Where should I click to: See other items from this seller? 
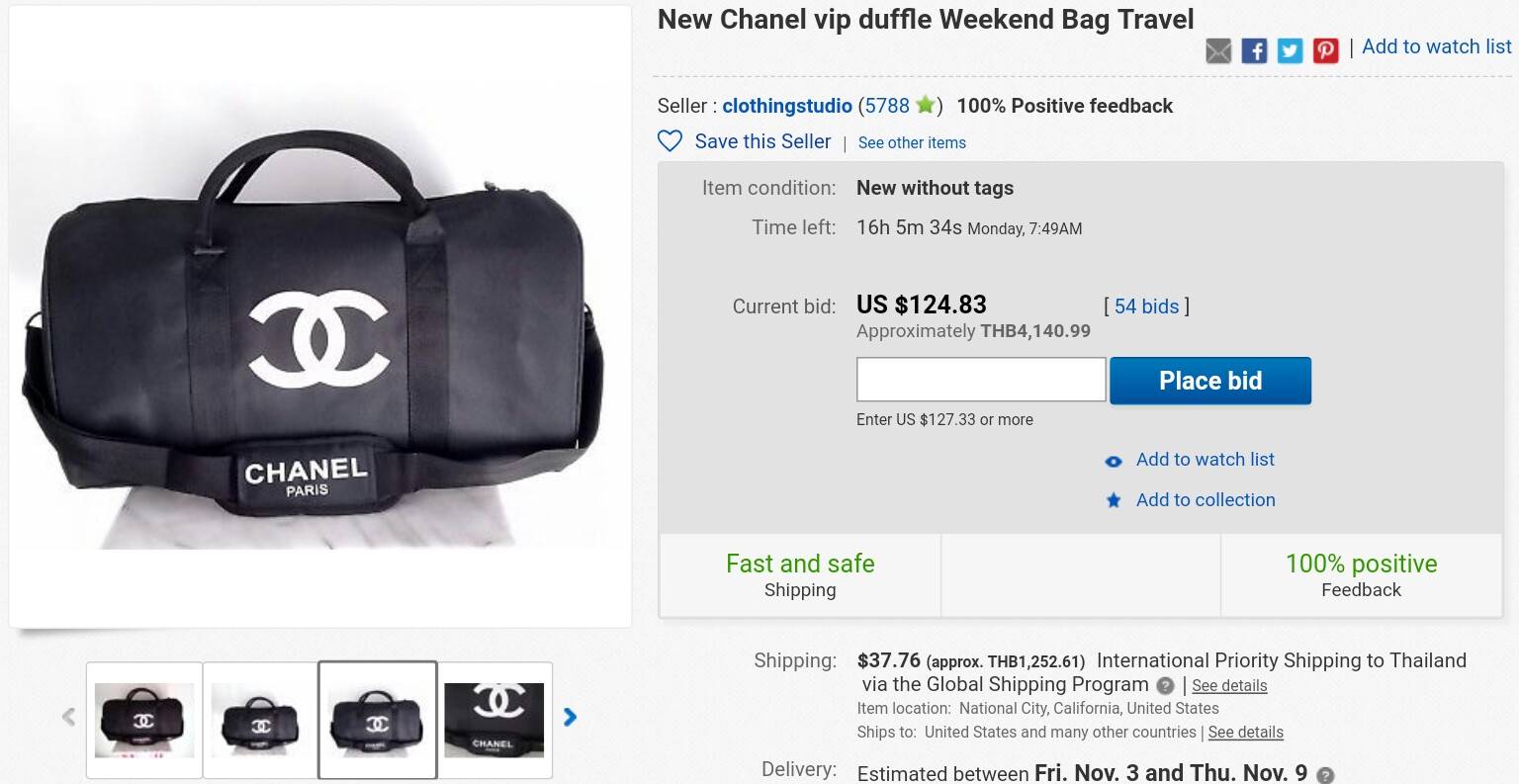click(911, 142)
